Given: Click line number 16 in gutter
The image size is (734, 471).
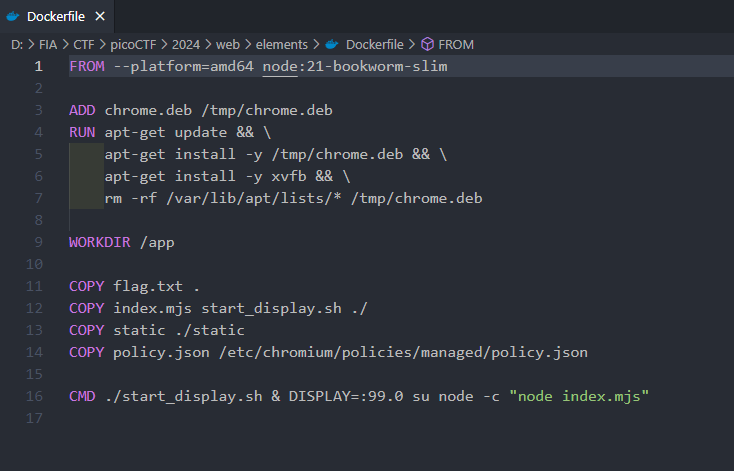Looking at the screenshot, I should [x=34, y=397].
